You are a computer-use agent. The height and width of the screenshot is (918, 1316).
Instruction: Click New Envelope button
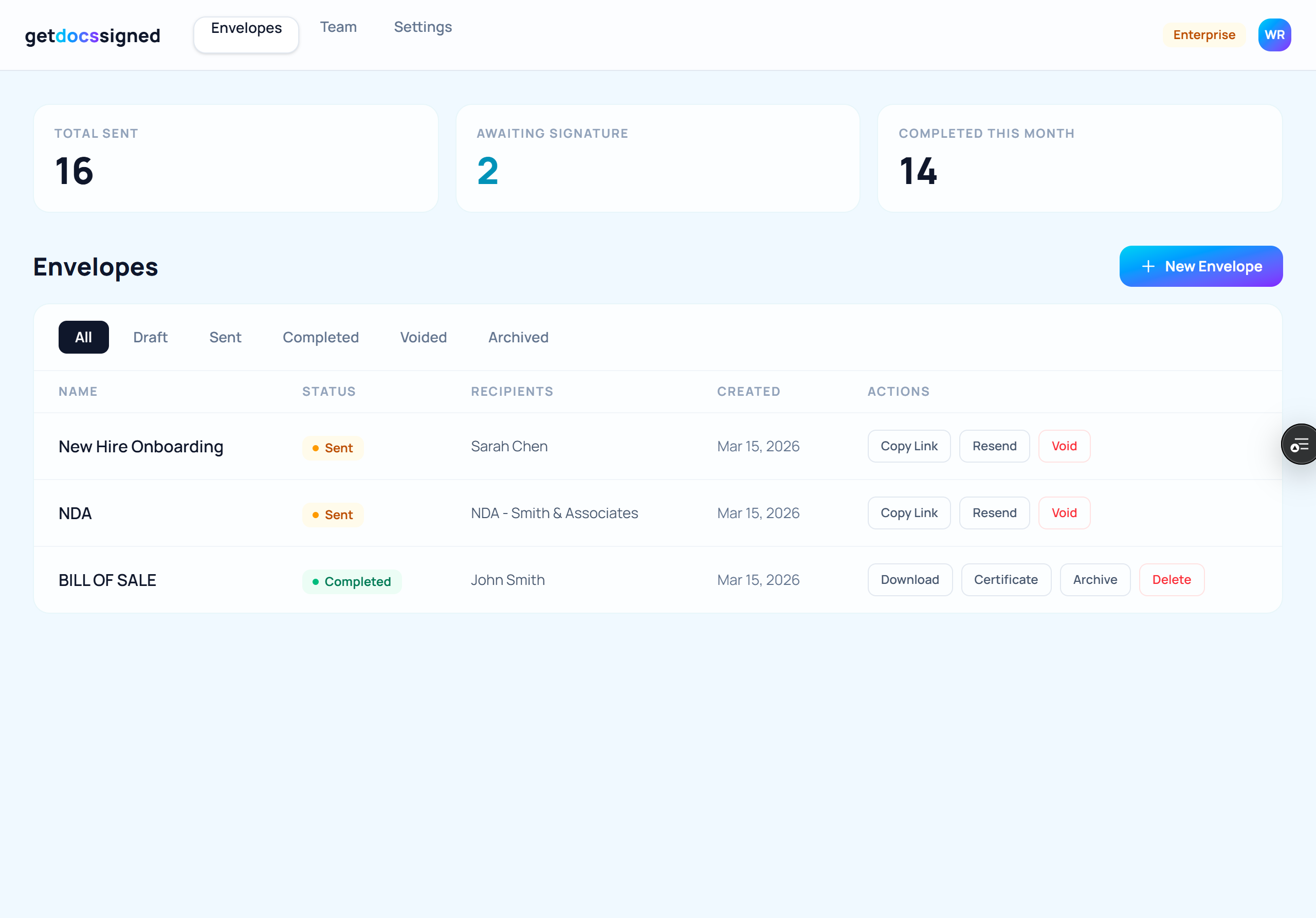pyautogui.click(x=1201, y=266)
